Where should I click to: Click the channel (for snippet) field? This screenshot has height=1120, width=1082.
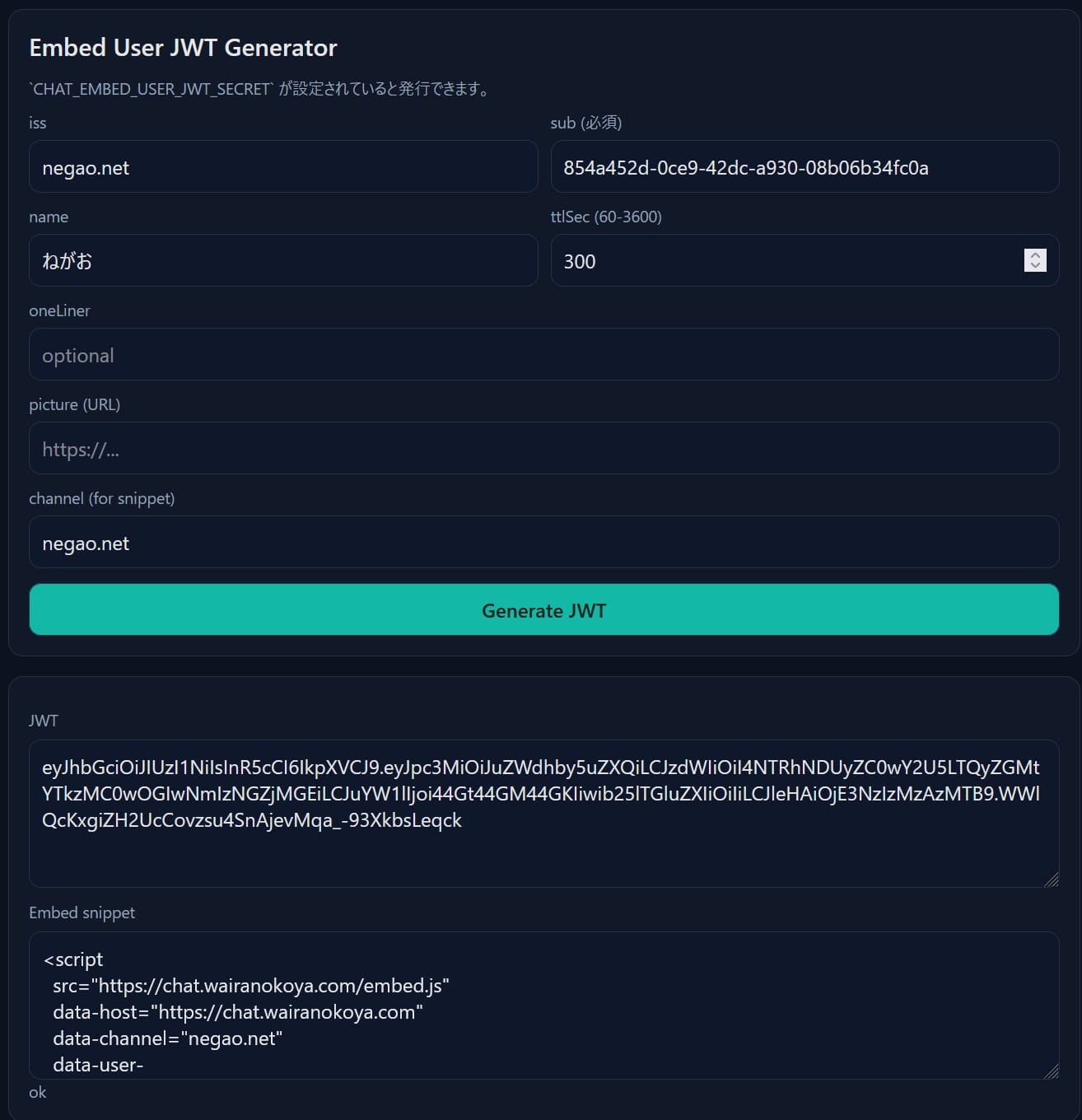(543, 543)
